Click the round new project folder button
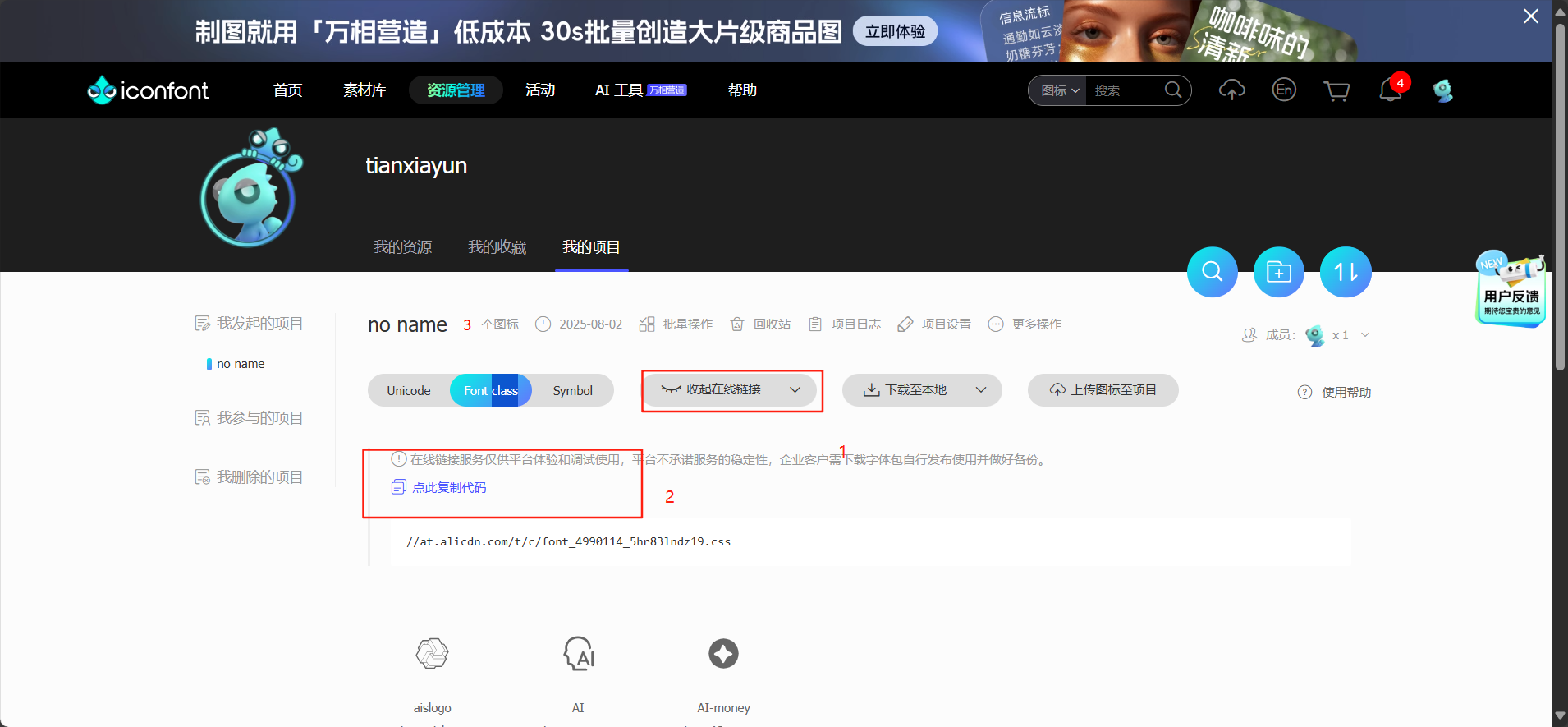The image size is (1568, 727). coord(1278,272)
